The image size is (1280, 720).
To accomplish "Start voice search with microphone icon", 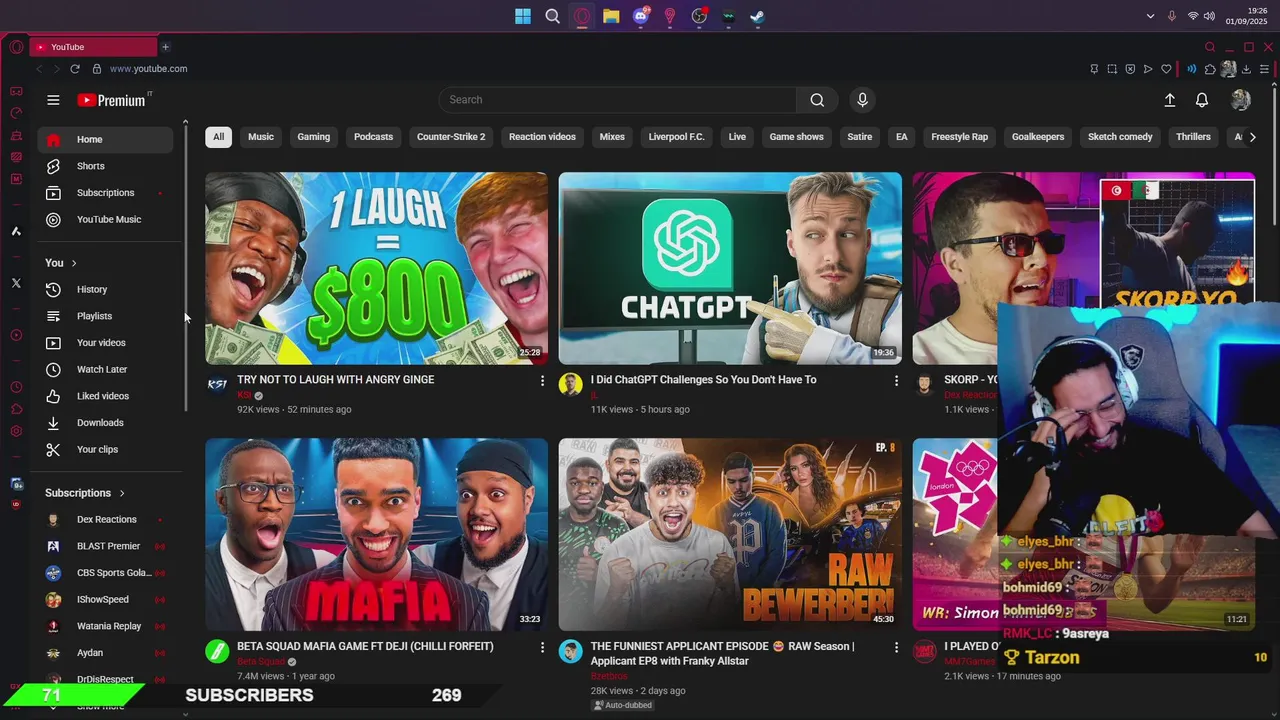I will click(x=862, y=100).
